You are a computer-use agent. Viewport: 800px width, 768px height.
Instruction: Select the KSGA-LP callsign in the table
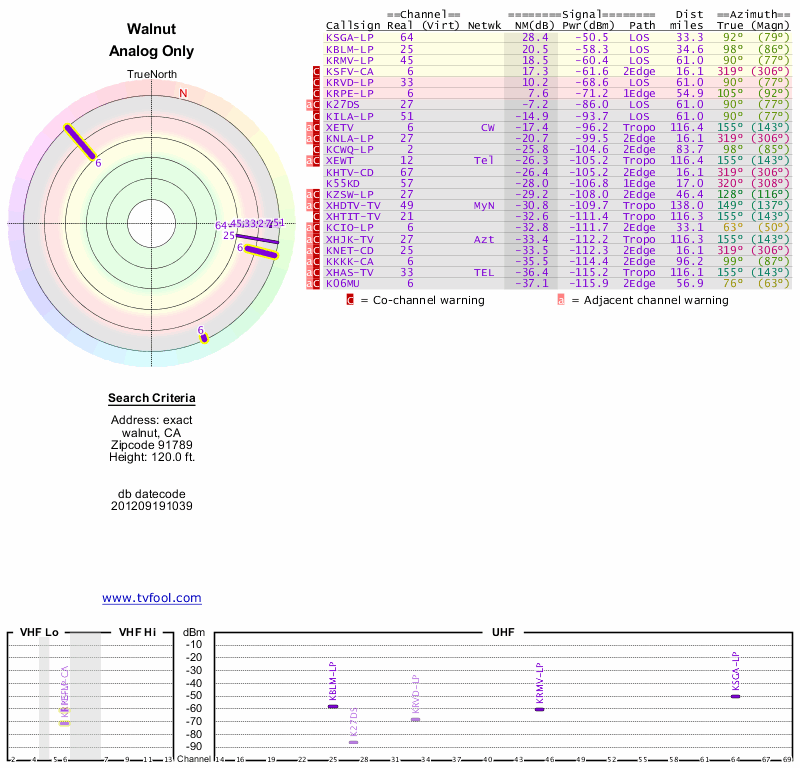point(349,37)
